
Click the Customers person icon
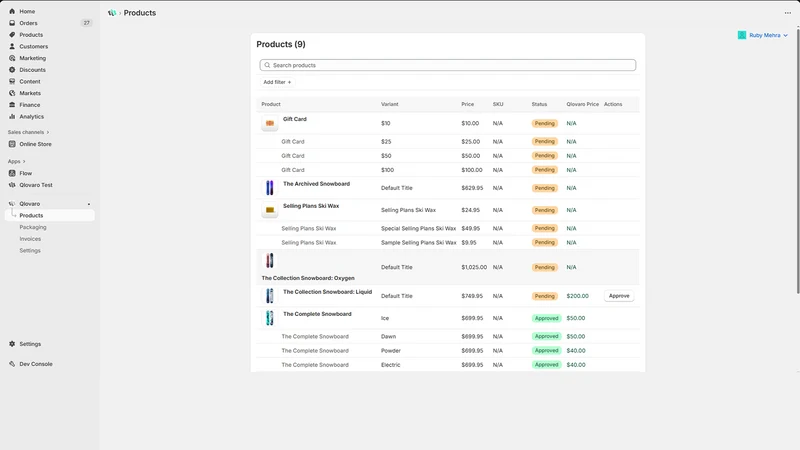(x=12, y=46)
